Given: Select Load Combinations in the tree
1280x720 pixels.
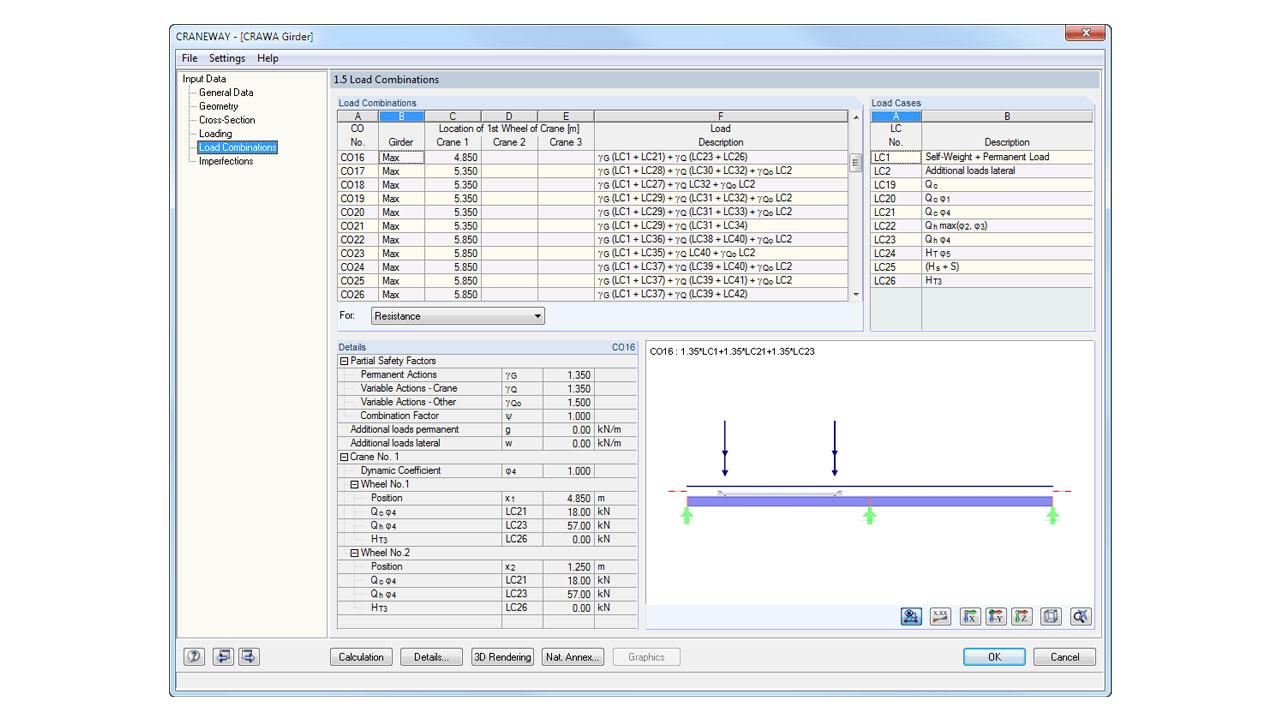Looking at the screenshot, I should tap(237, 147).
